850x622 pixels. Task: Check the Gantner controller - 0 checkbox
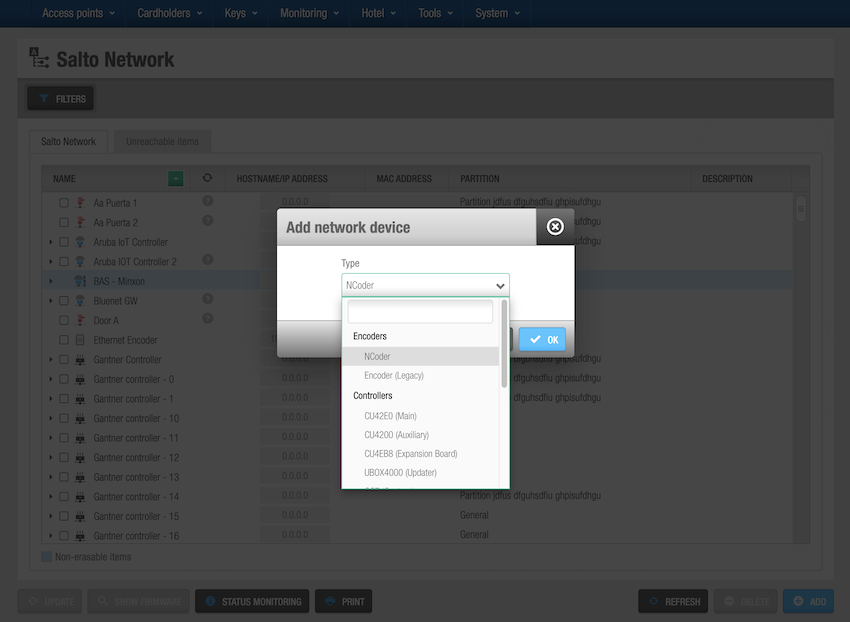[x=64, y=379]
